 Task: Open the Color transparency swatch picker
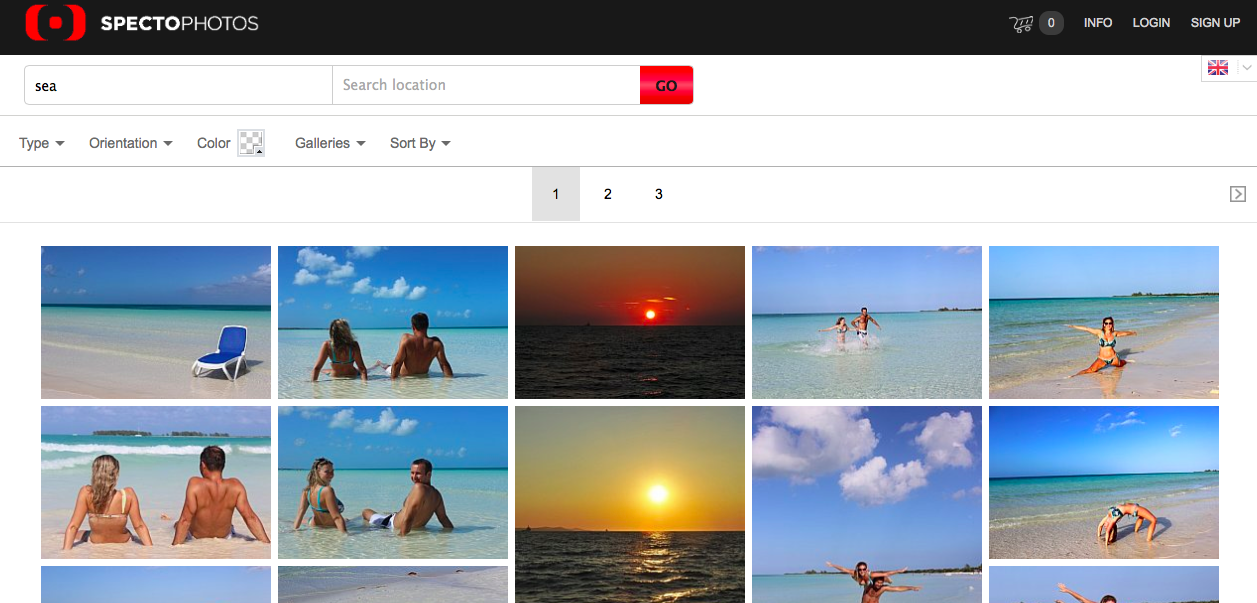pos(251,143)
